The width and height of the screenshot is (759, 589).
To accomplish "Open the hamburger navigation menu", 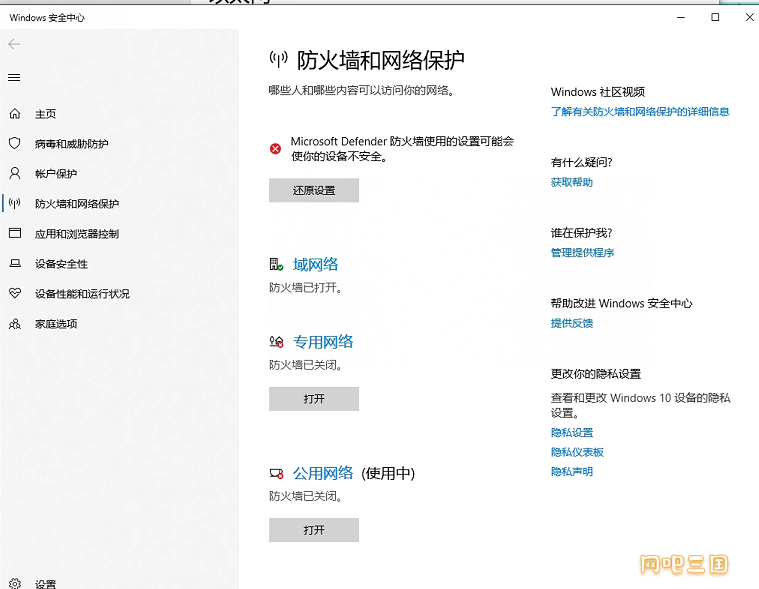I will (14, 77).
